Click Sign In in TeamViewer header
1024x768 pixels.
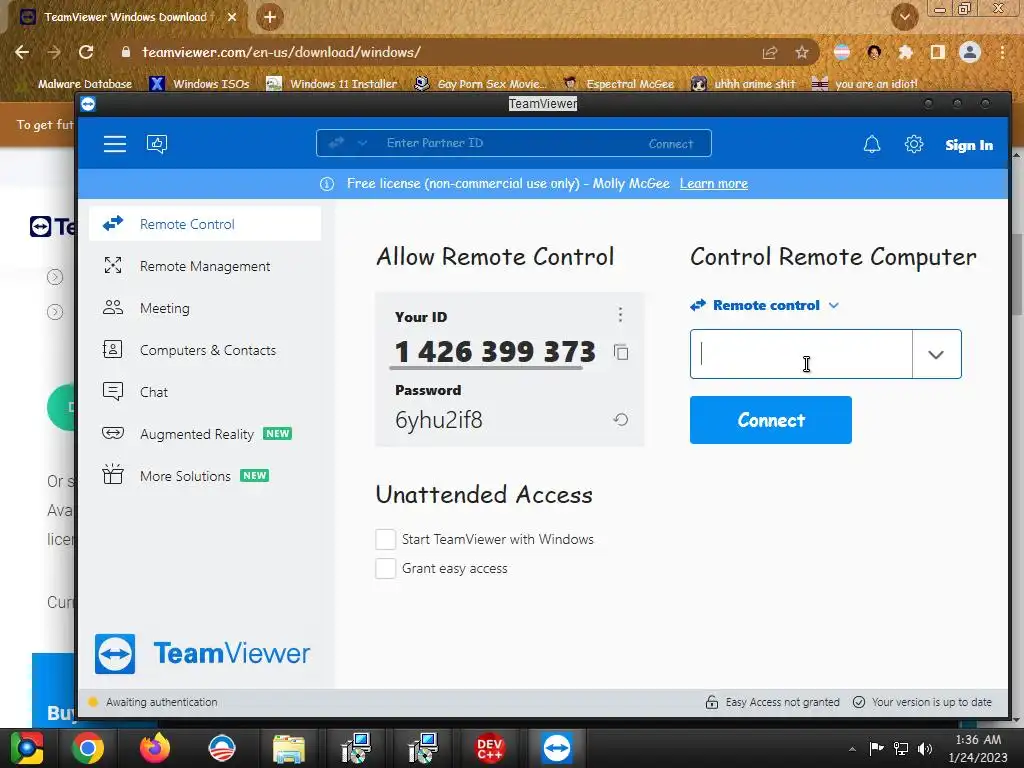click(968, 145)
